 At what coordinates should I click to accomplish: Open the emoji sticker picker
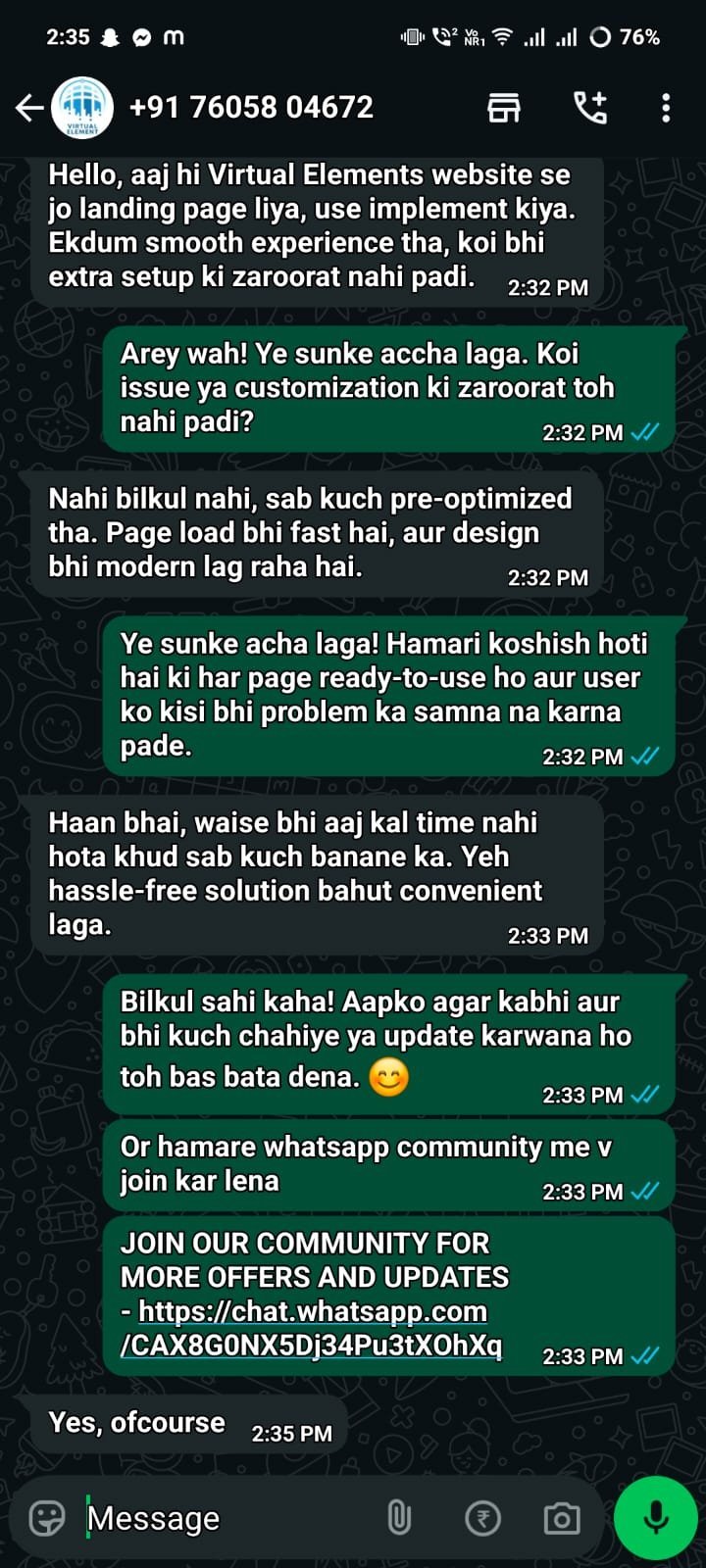47,1518
